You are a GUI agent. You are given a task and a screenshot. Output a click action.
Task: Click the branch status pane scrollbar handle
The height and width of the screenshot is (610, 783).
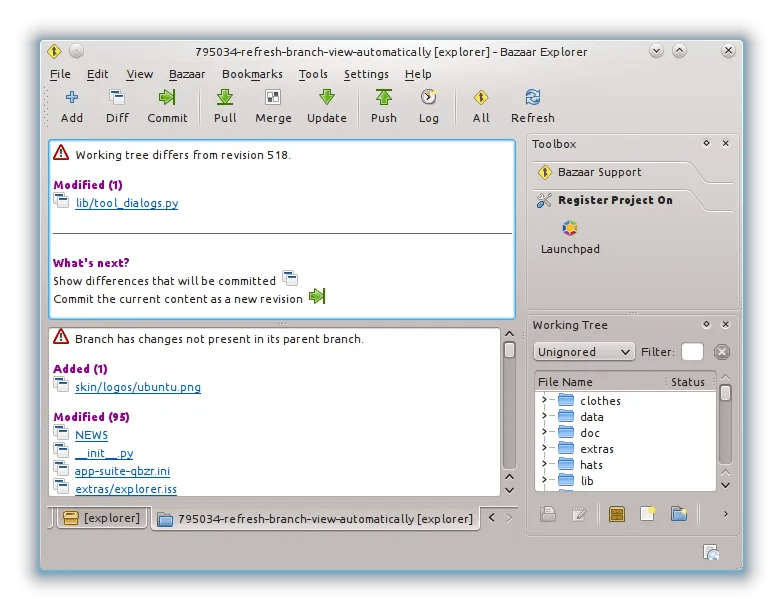tap(509, 350)
